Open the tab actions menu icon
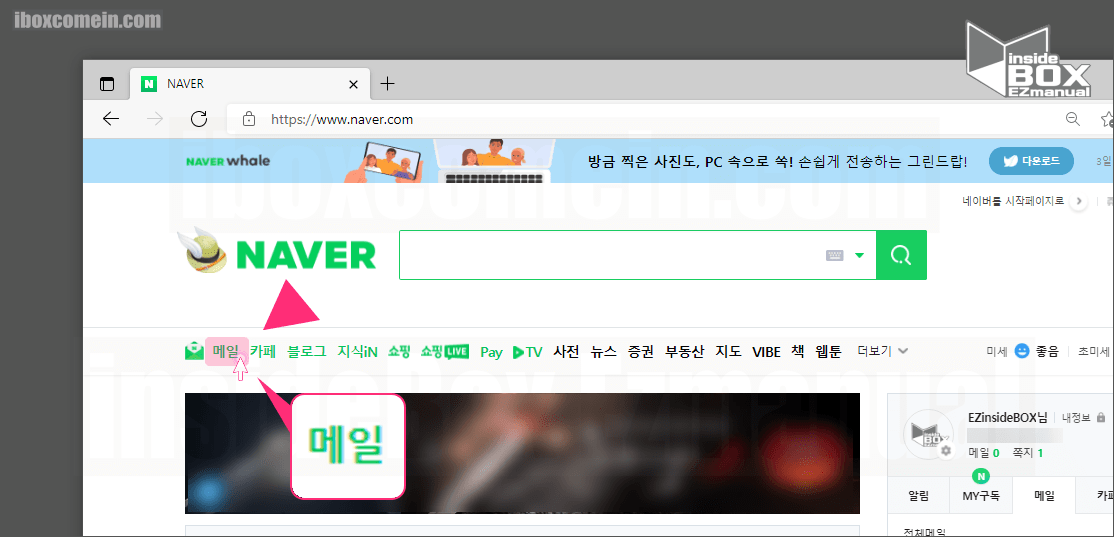 pos(107,84)
